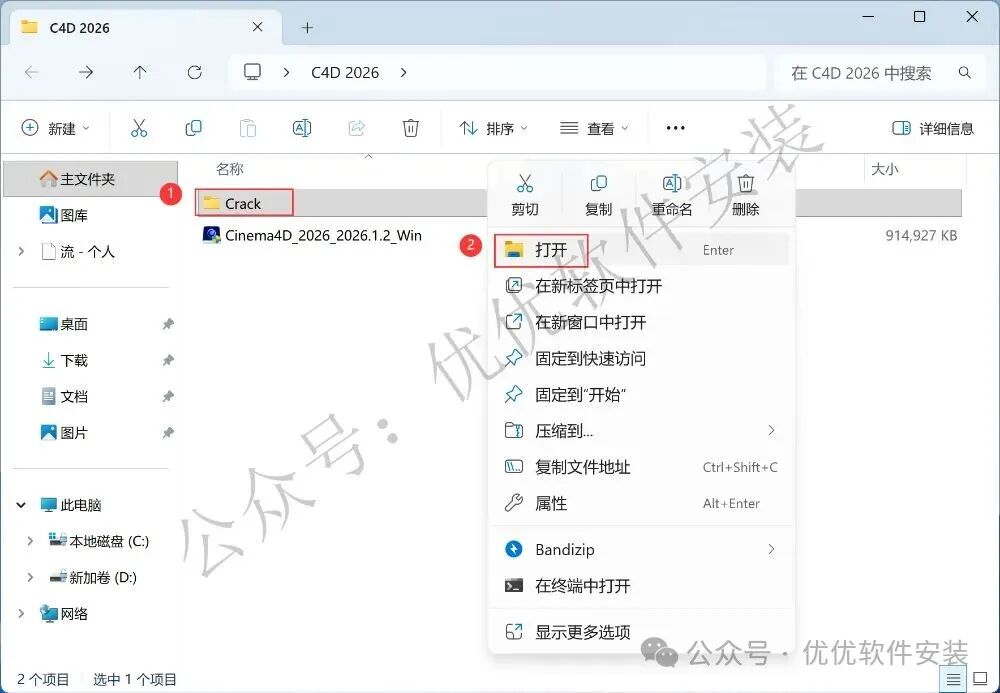Screen dimensions: 1000x693
Task: Collapse the 此电脑 tree node
Action: point(21,505)
